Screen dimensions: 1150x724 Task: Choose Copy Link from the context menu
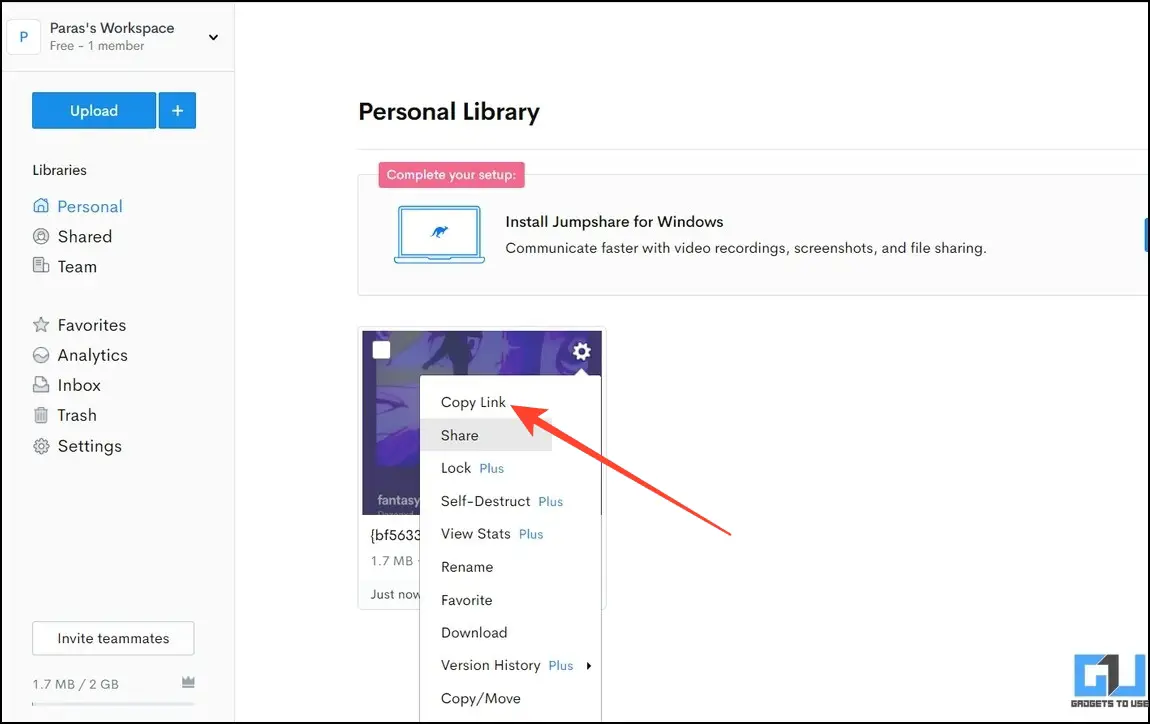pyautogui.click(x=473, y=402)
